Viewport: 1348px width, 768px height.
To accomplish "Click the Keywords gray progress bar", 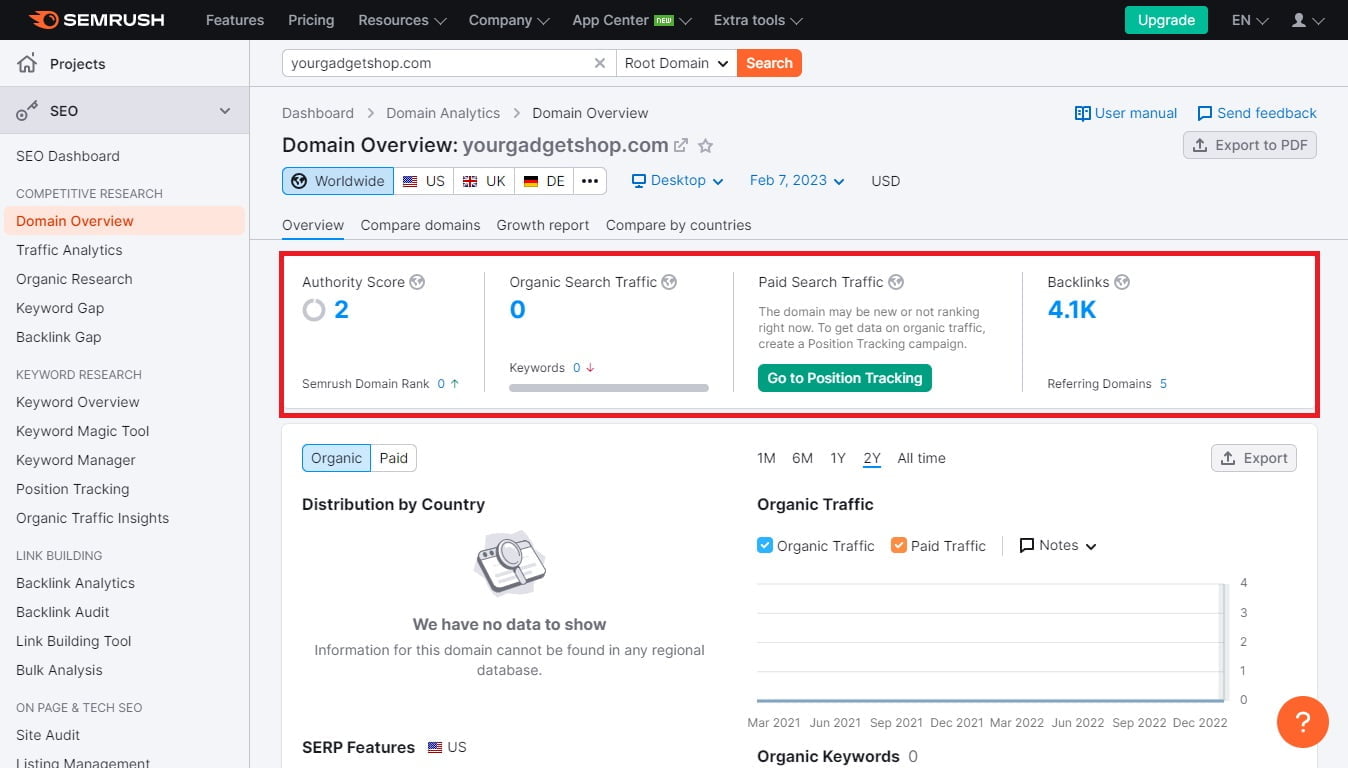I will coord(609,388).
